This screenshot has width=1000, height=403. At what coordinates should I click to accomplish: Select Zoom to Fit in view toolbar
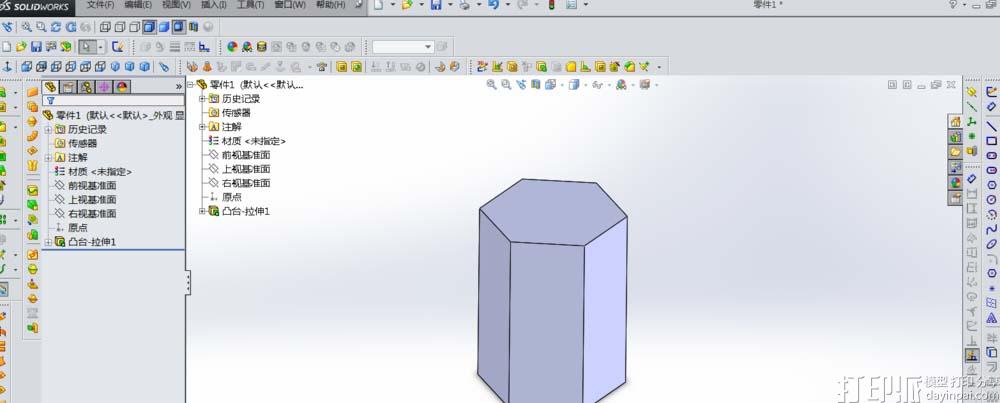point(26,27)
